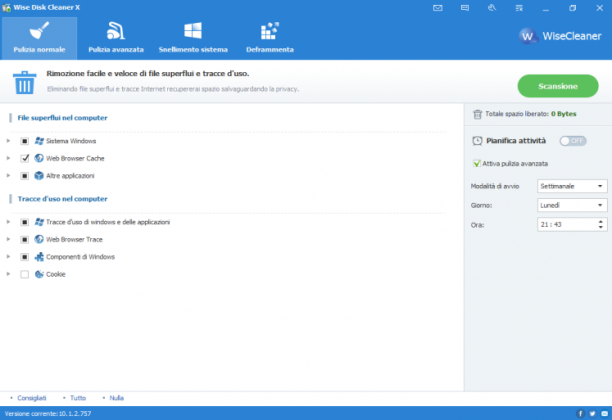Uncheck the Web Browser Cache checkbox
This screenshot has height=420, width=612.
tap(25, 158)
